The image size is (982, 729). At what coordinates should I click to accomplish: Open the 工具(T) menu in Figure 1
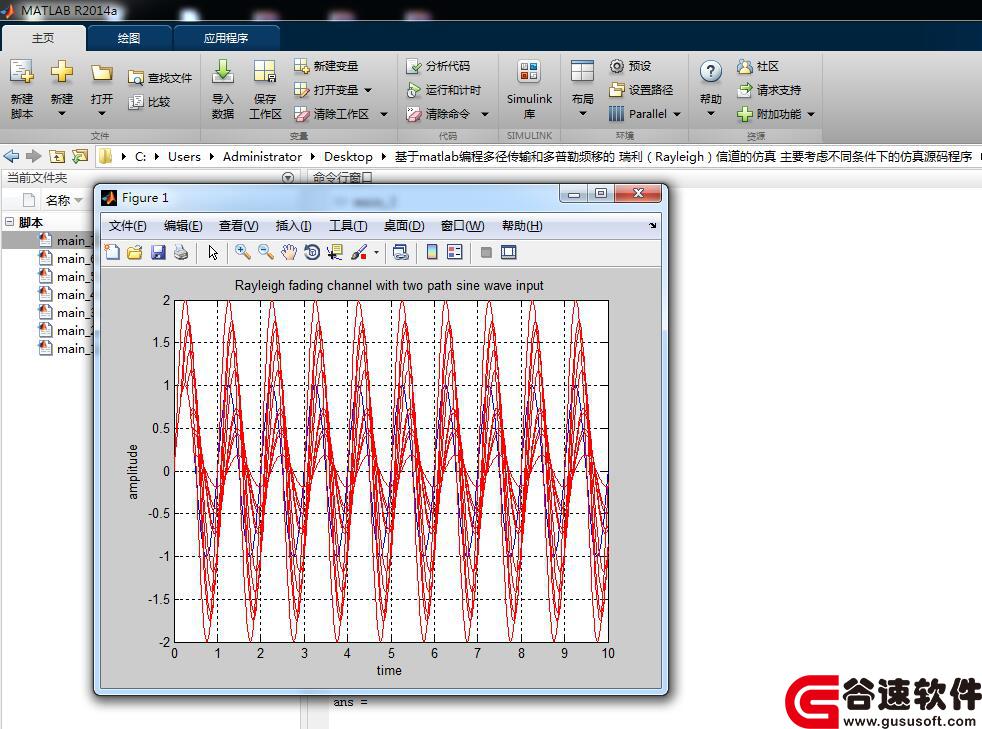click(x=348, y=225)
